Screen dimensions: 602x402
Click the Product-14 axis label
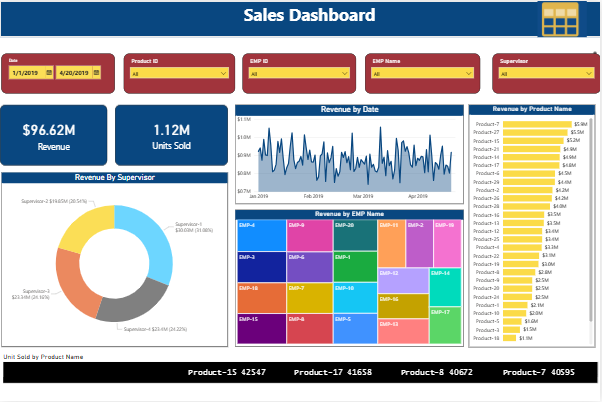[486, 157]
